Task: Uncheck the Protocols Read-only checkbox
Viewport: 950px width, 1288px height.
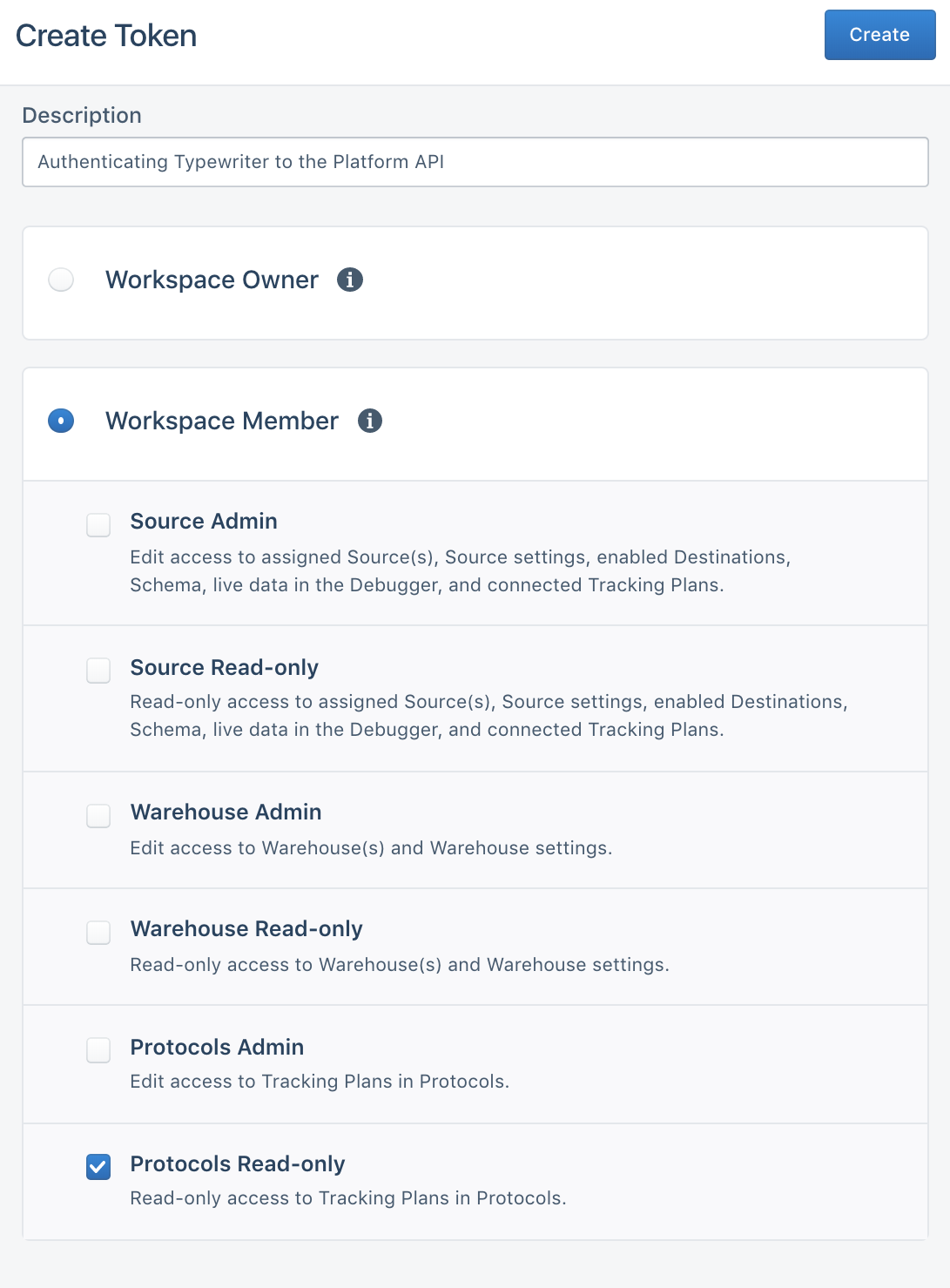Action: (98, 1167)
